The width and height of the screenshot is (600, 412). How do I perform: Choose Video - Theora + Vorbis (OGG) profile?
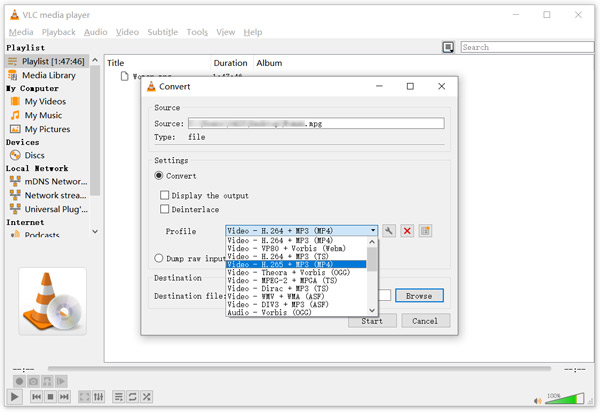296,272
